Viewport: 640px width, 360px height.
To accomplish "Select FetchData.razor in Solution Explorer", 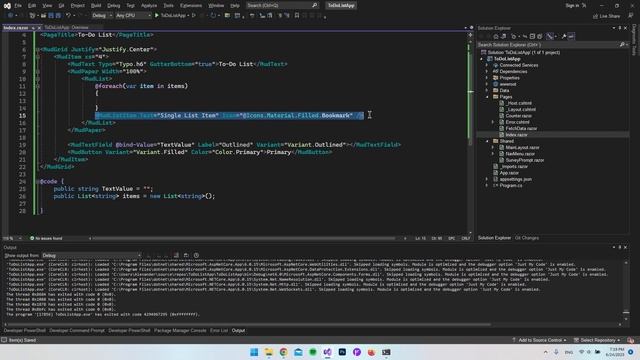I will 521,129.
